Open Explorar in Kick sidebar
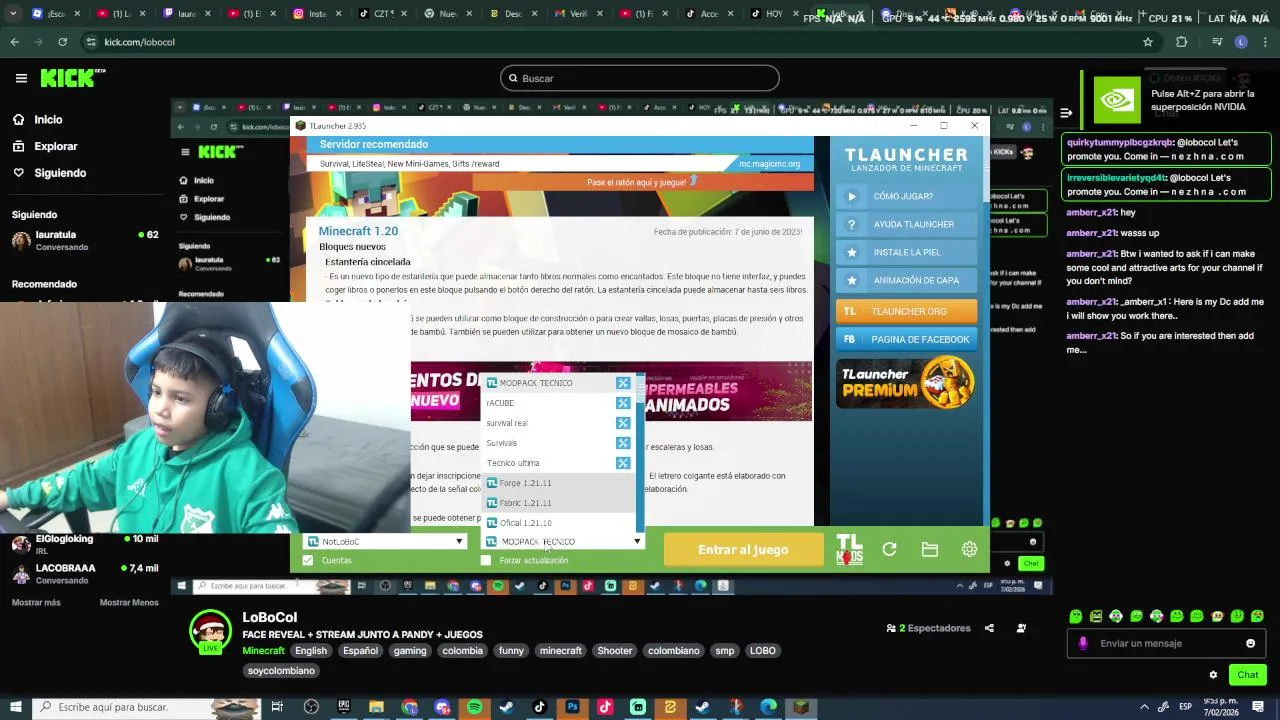 coord(55,146)
